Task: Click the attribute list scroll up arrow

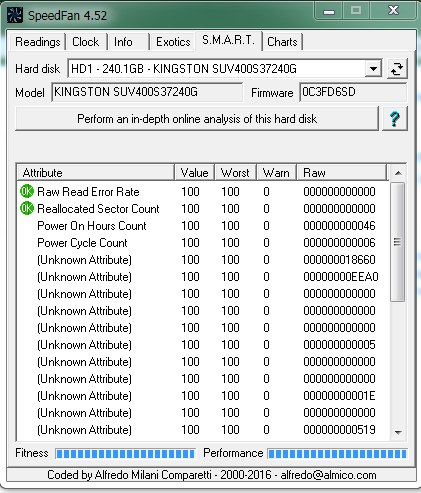Action: pyautogui.click(x=398, y=173)
